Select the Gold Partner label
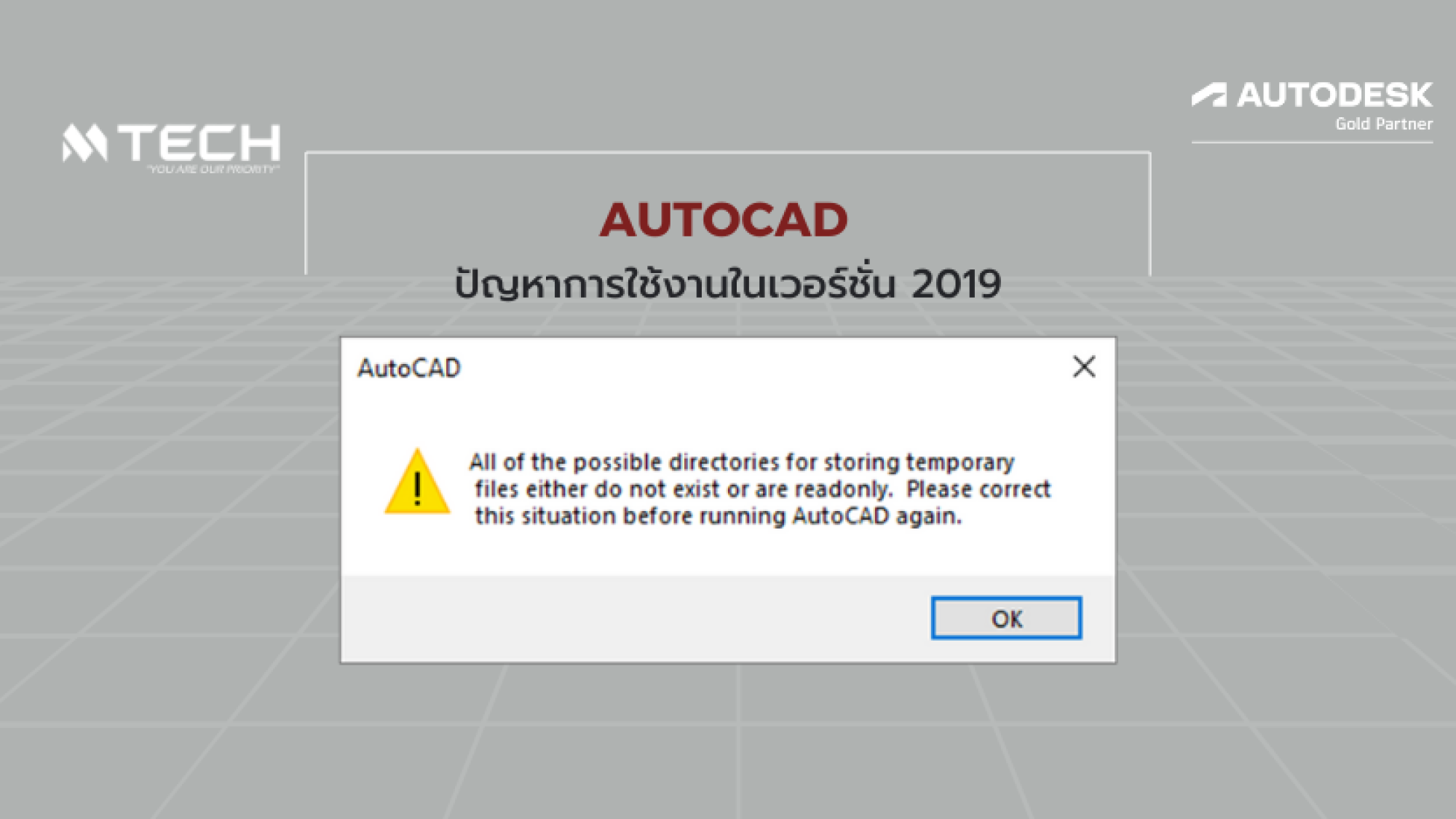1456x819 pixels. click(x=1383, y=124)
